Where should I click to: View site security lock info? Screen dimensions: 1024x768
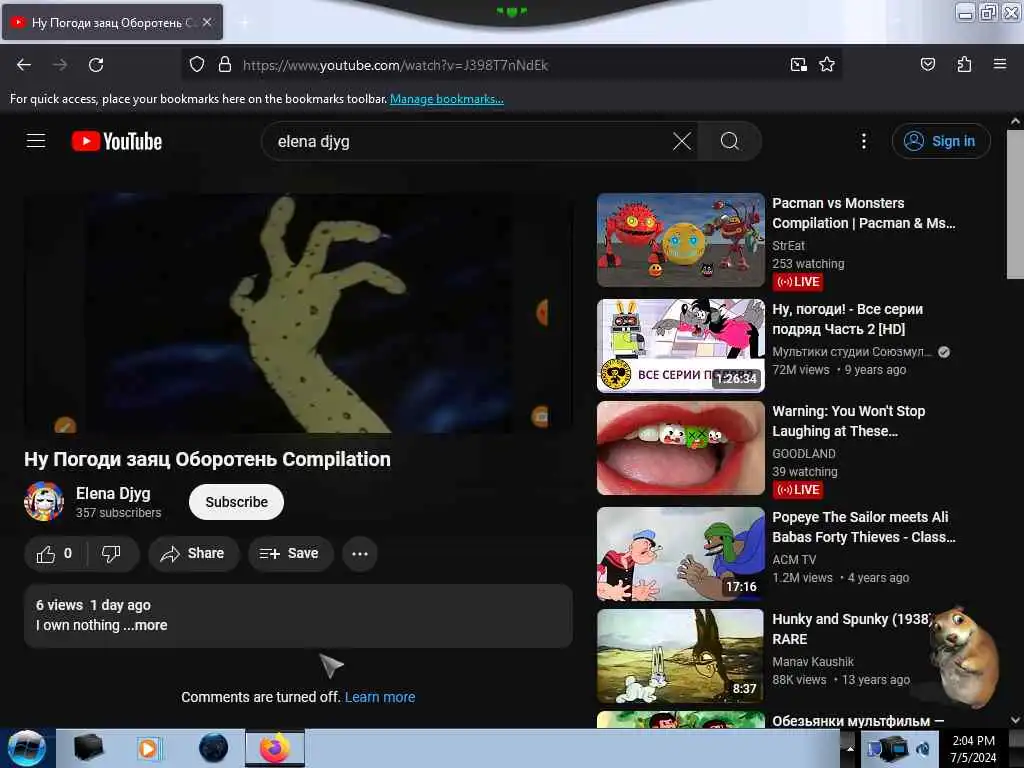(x=225, y=64)
